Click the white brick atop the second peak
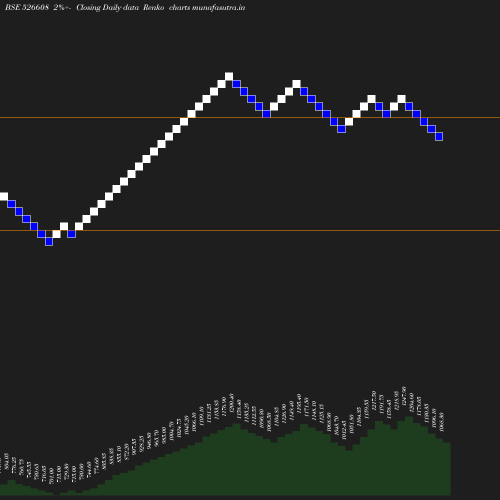 click(296, 84)
